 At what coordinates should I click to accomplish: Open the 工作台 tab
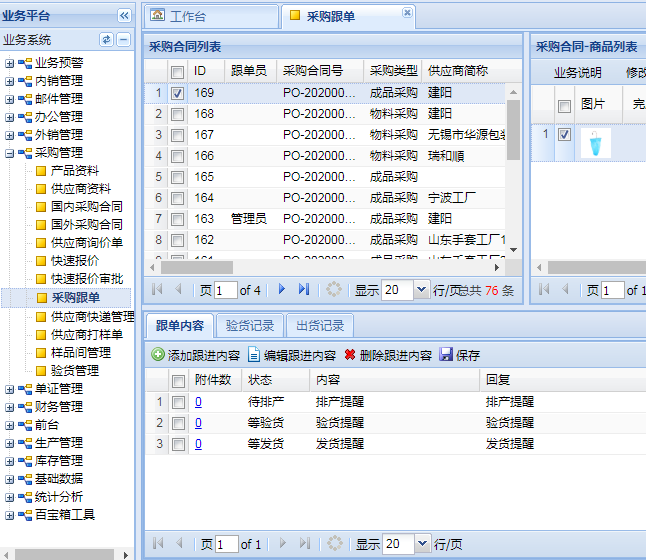click(x=210, y=16)
